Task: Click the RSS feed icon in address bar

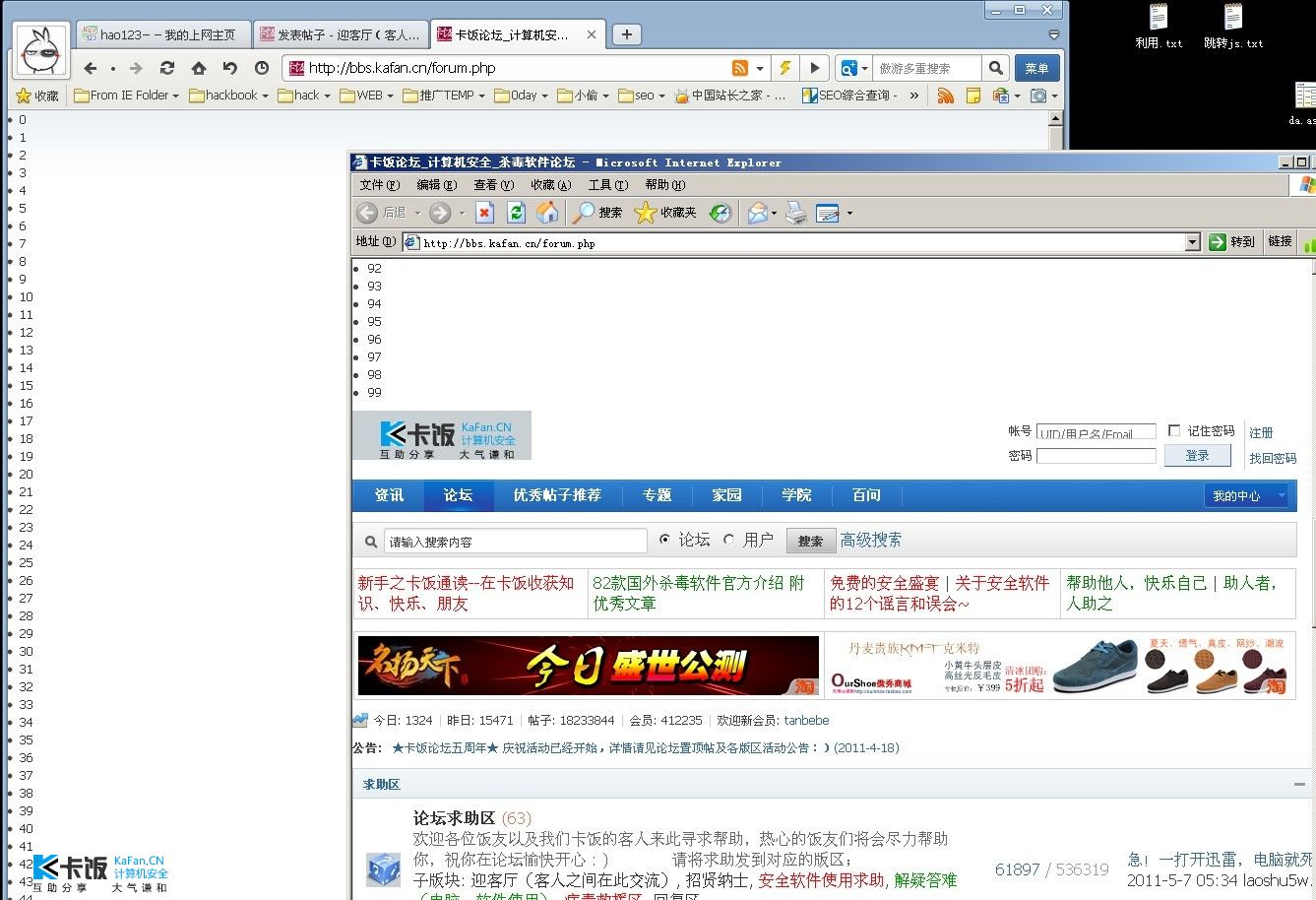Action: 740,68
